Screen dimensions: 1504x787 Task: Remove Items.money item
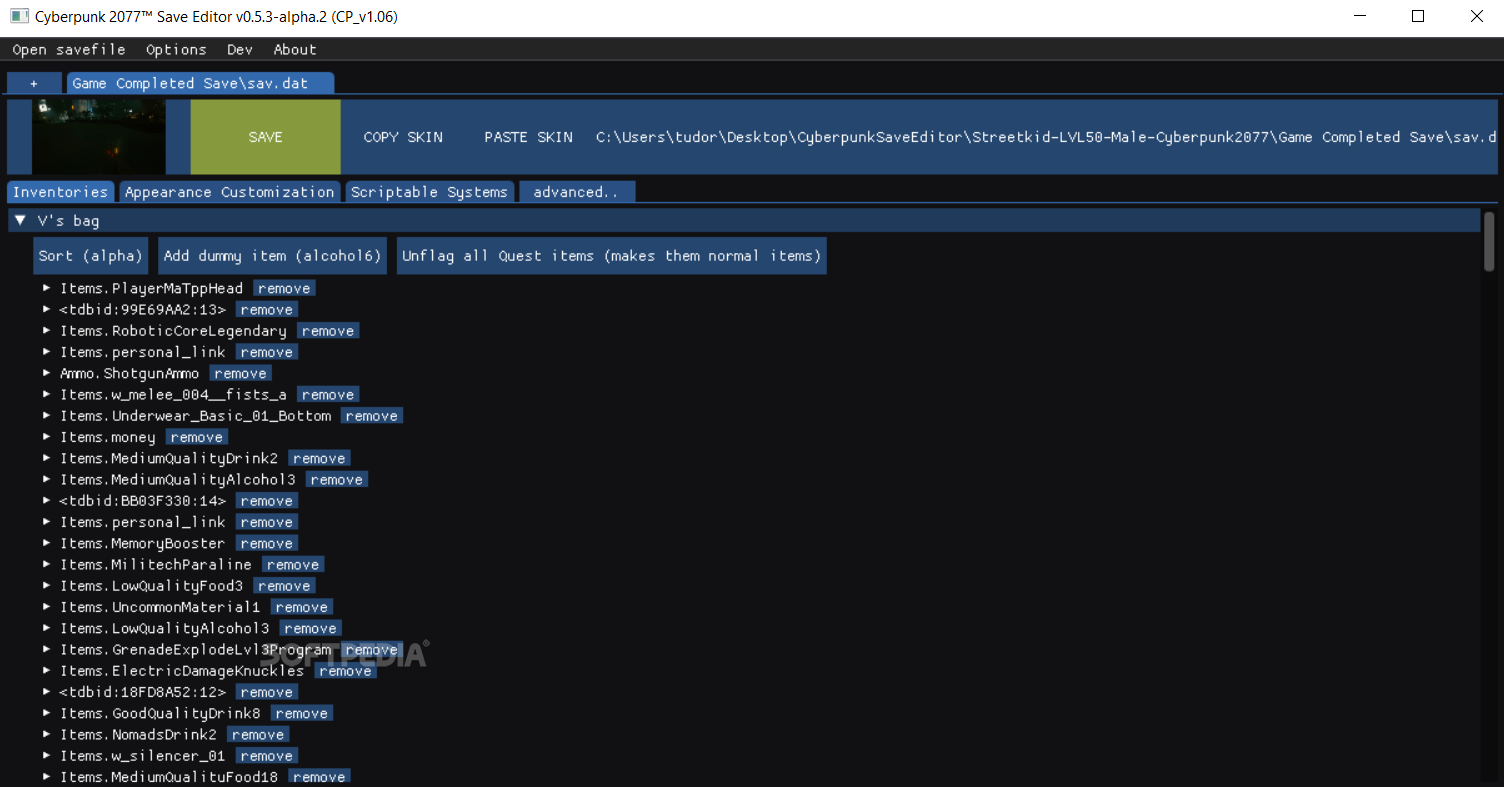[197, 437]
